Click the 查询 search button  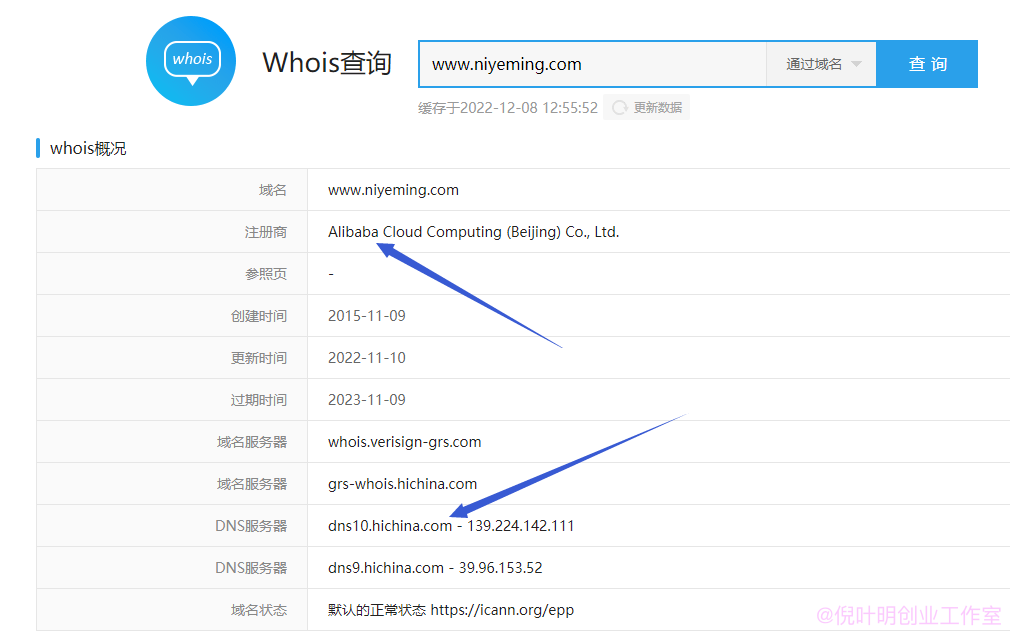pyautogui.click(x=927, y=64)
